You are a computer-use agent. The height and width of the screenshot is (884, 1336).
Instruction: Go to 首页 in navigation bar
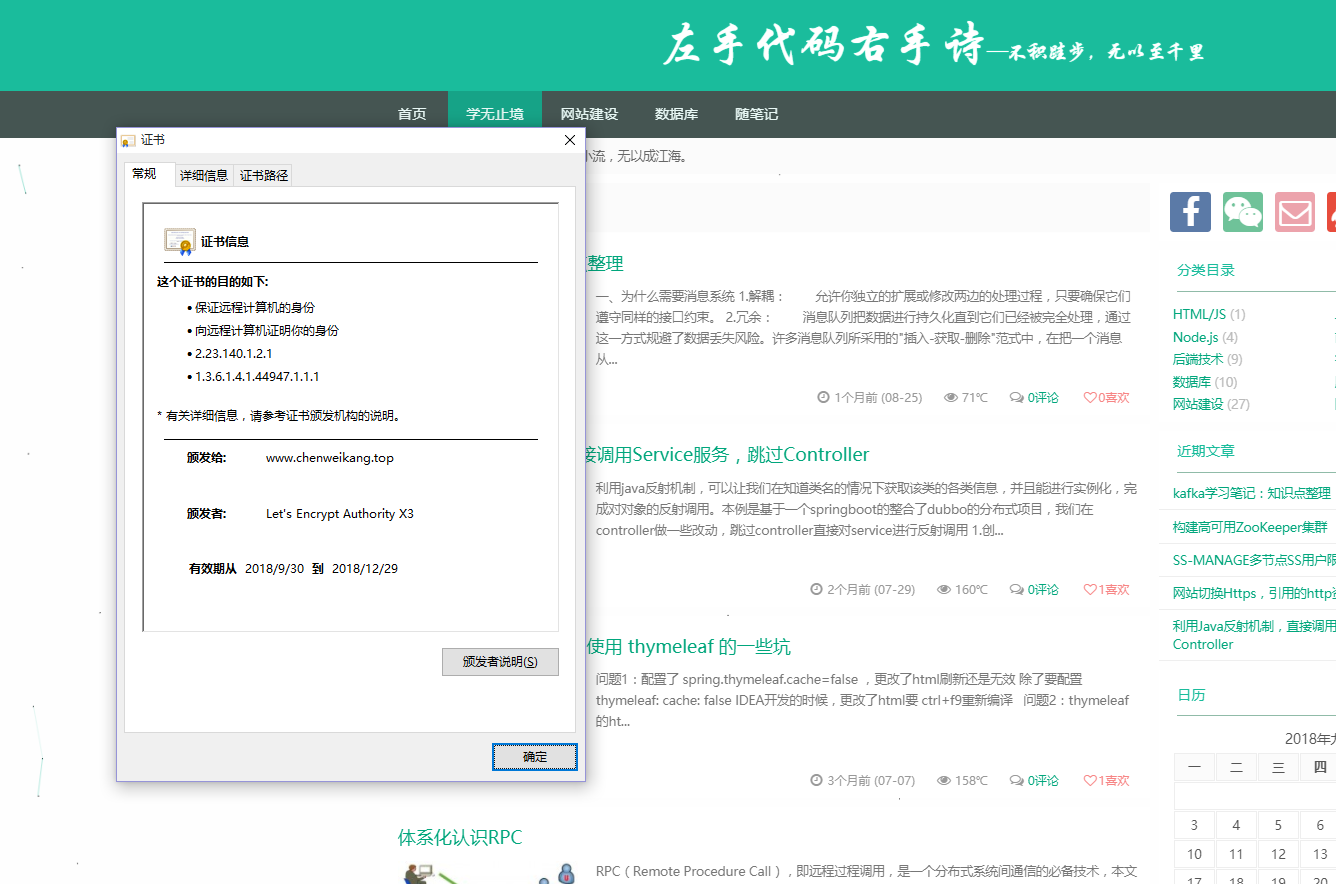point(412,114)
